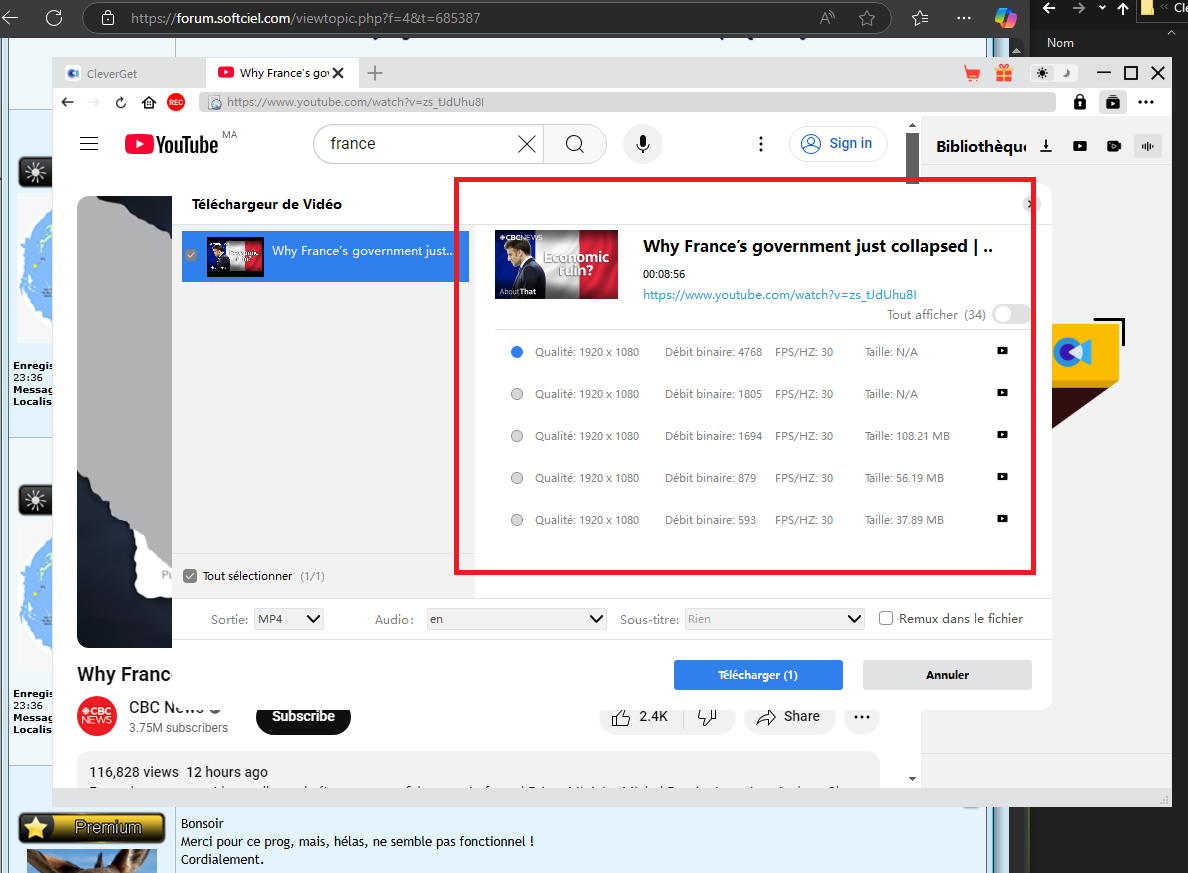Screen dimensions: 1188x873
Task: Open CleverGet three-dot more menu
Action: [x=1146, y=102]
